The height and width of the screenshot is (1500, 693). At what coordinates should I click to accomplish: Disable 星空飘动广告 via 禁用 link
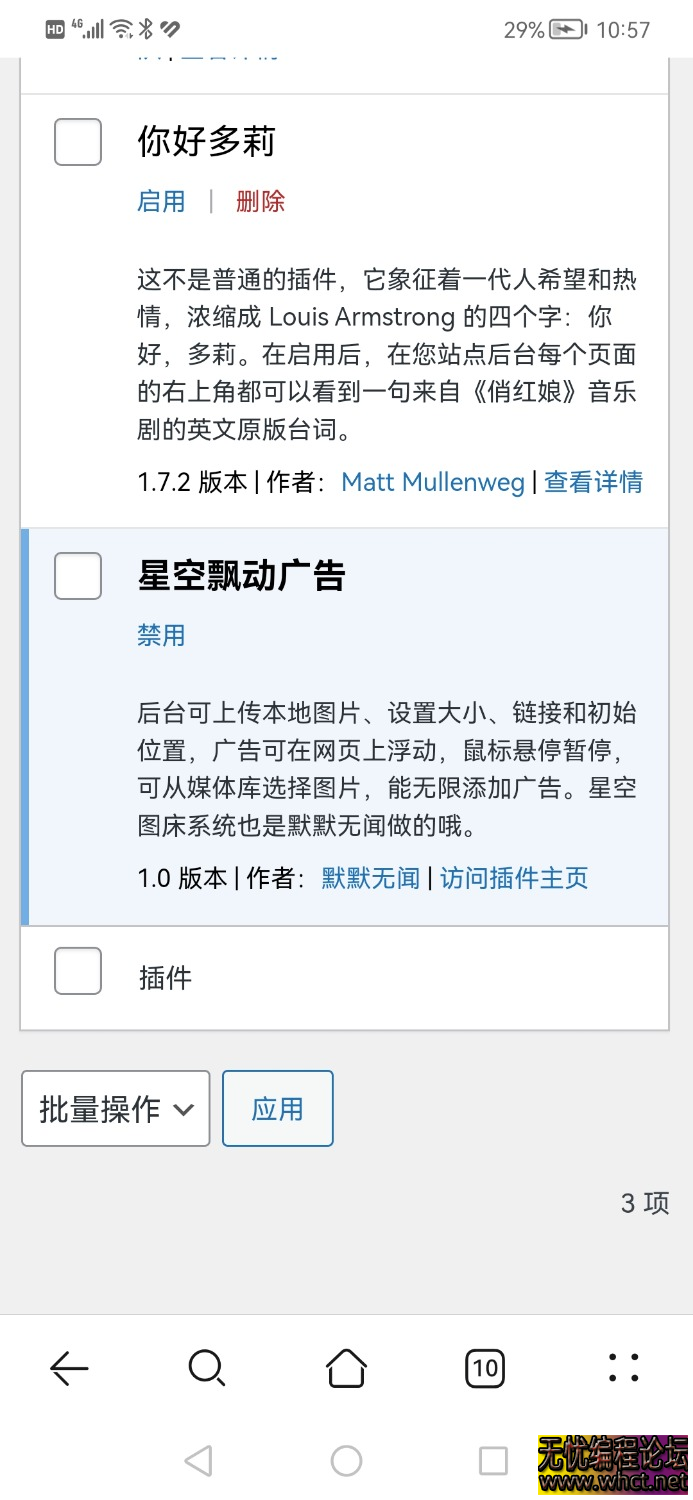pyautogui.click(x=161, y=635)
